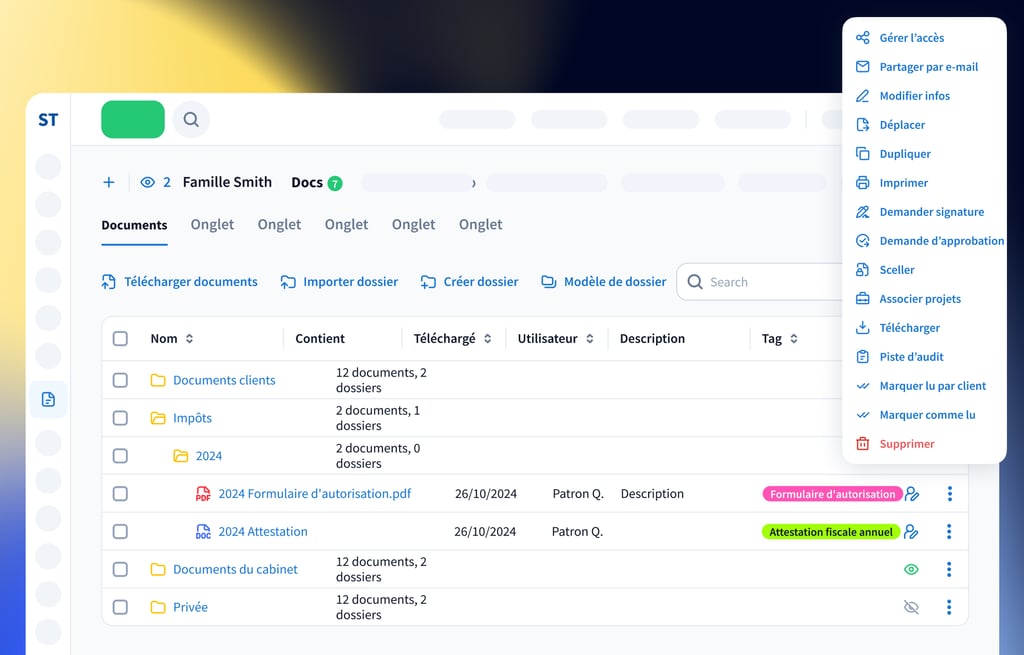Sort by Téléchargé column arrows
The height and width of the screenshot is (655, 1024).
pos(488,339)
